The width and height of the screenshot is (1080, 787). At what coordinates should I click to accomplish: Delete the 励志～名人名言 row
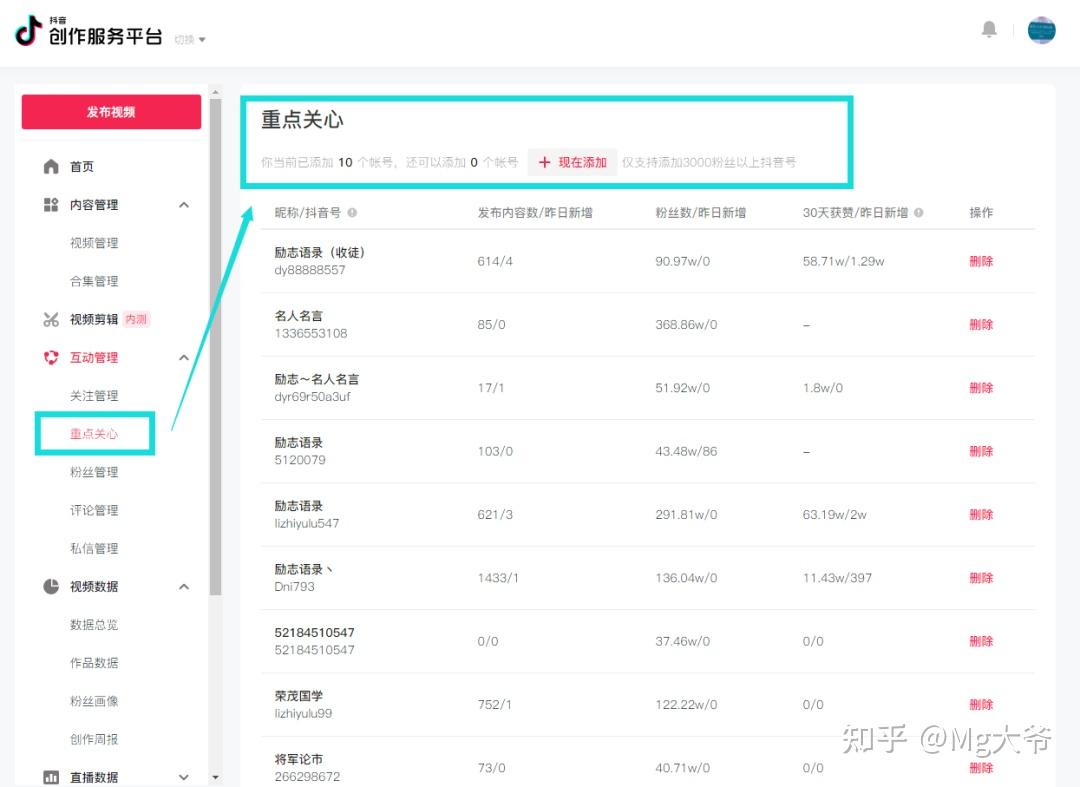pyautogui.click(x=981, y=388)
